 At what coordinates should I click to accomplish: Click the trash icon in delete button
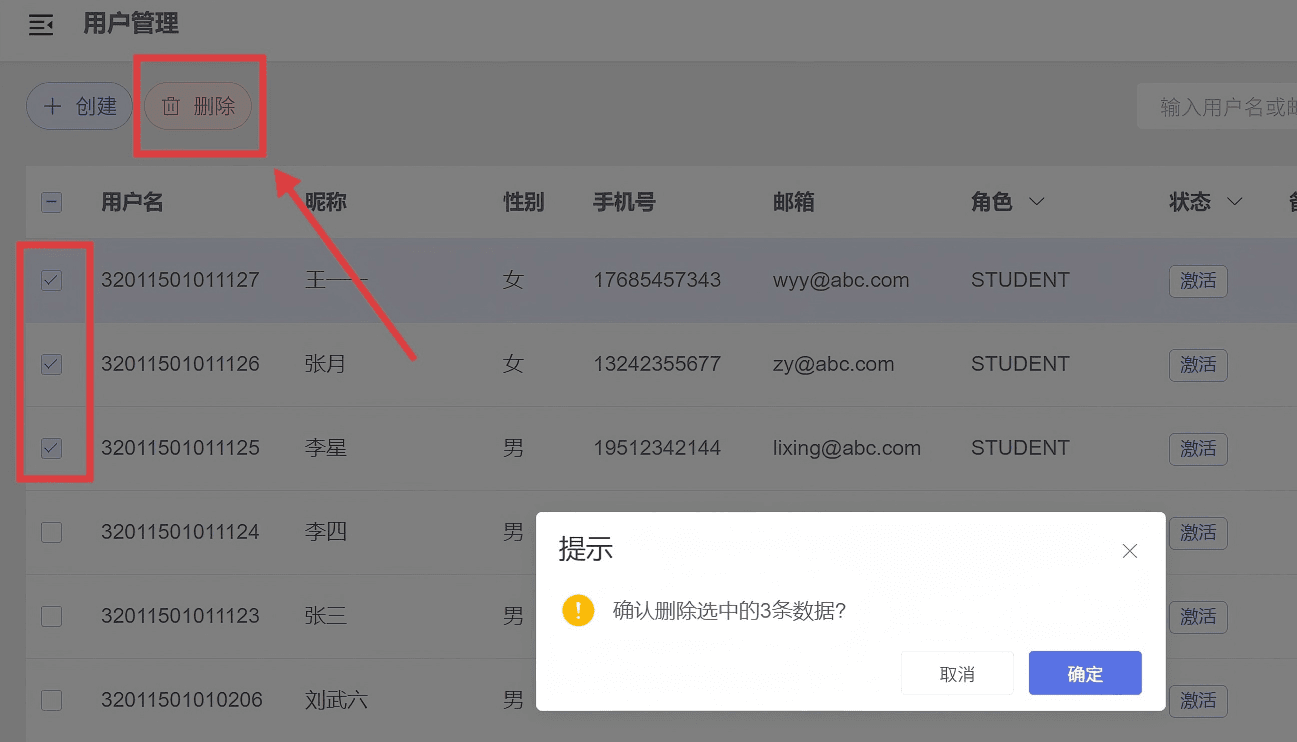[x=171, y=106]
